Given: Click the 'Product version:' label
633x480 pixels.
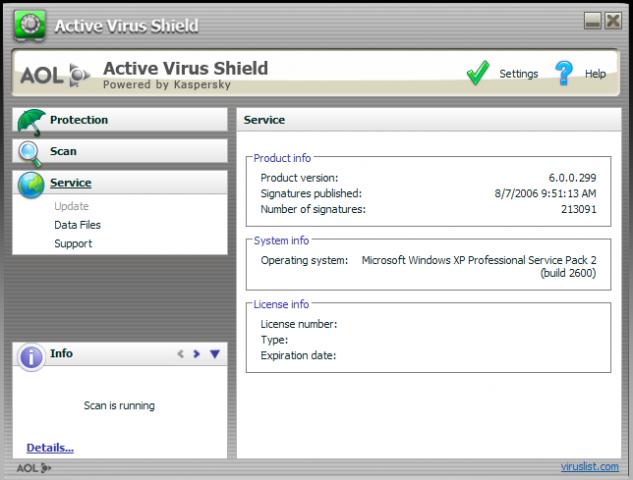Looking at the screenshot, I should click(299, 178).
